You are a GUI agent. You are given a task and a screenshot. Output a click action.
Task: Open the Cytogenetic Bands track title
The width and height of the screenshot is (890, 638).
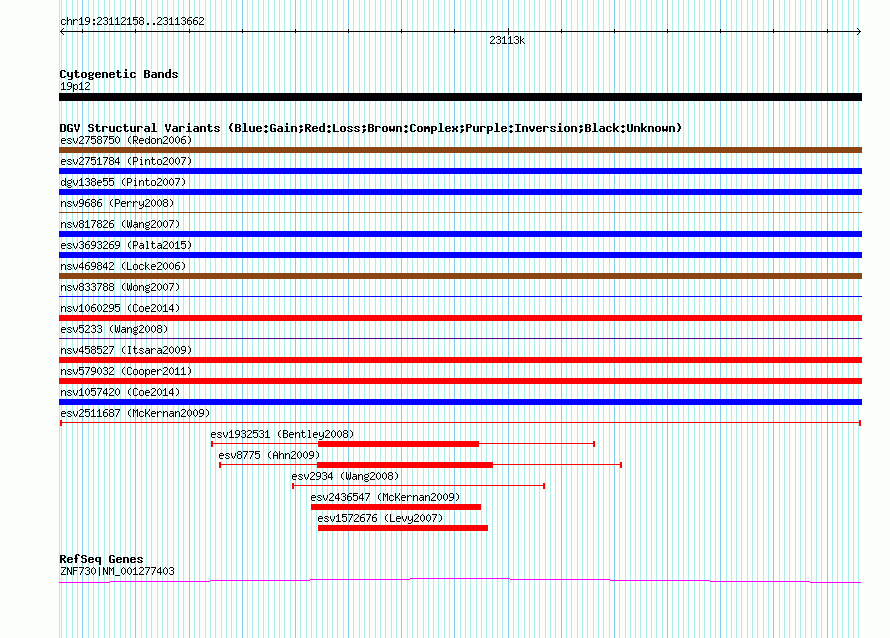pyautogui.click(x=119, y=74)
